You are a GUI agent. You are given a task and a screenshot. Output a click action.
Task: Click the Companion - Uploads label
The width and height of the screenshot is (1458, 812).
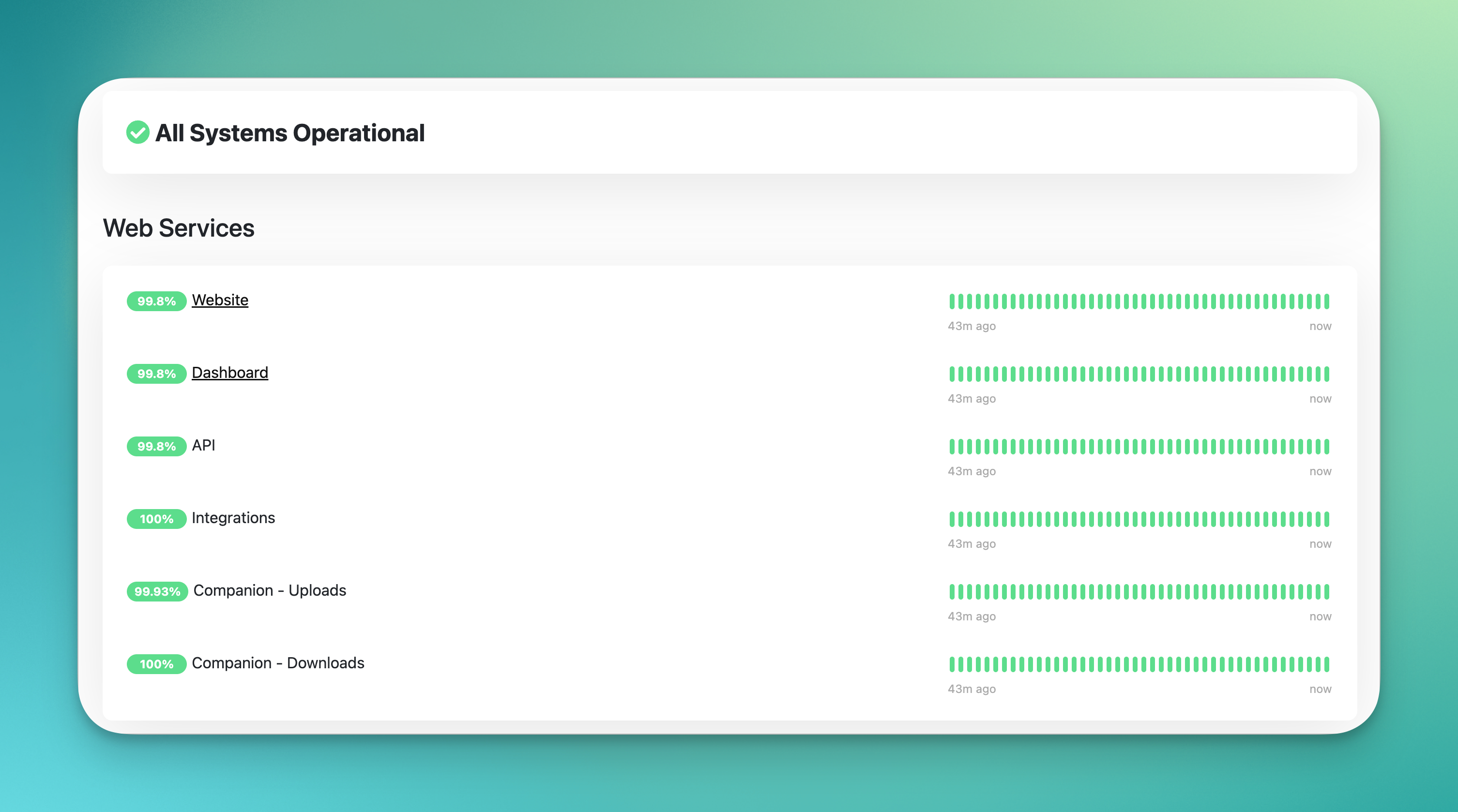(270, 590)
